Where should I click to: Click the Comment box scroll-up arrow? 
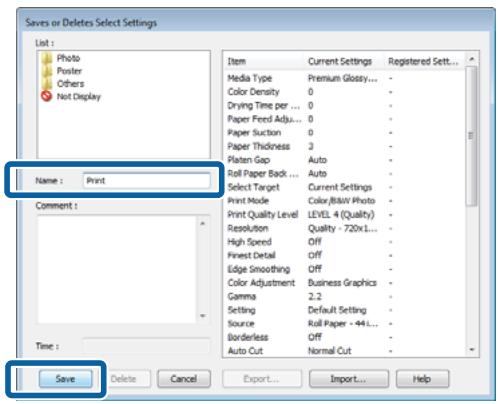(x=203, y=223)
